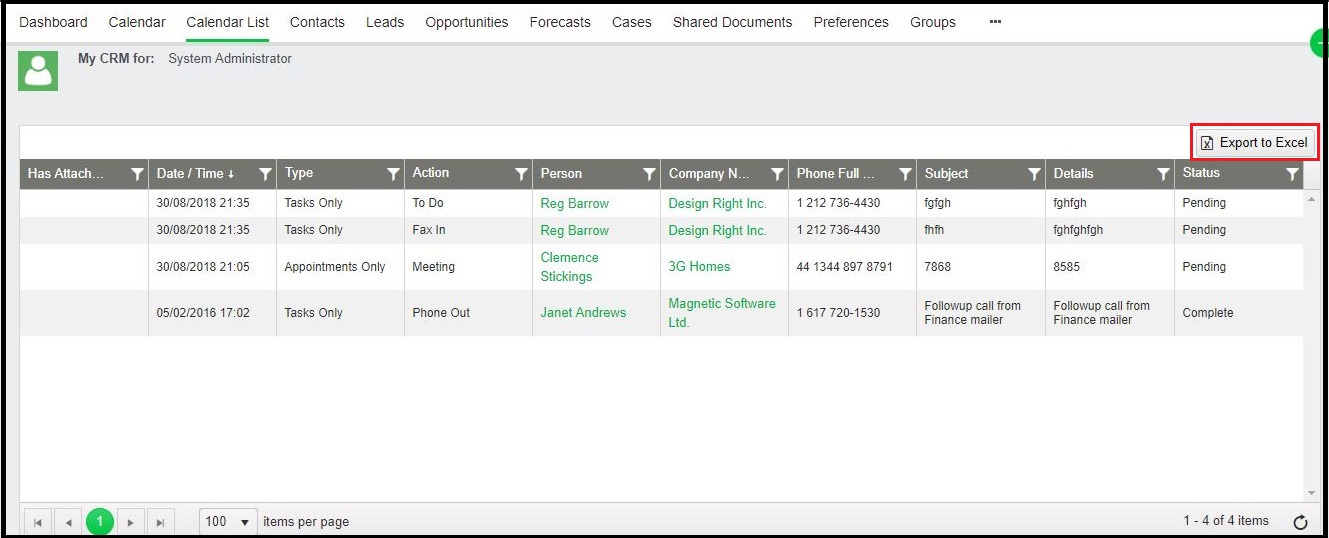Expand the more tabs ellipsis menu
The width and height of the screenshot is (1329, 538).
[x=995, y=22]
